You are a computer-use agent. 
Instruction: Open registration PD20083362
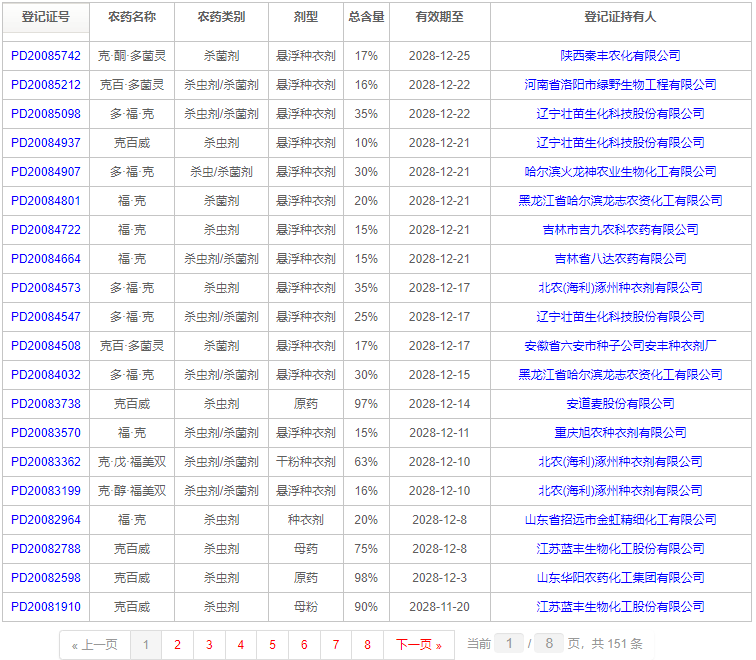pos(46,462)
